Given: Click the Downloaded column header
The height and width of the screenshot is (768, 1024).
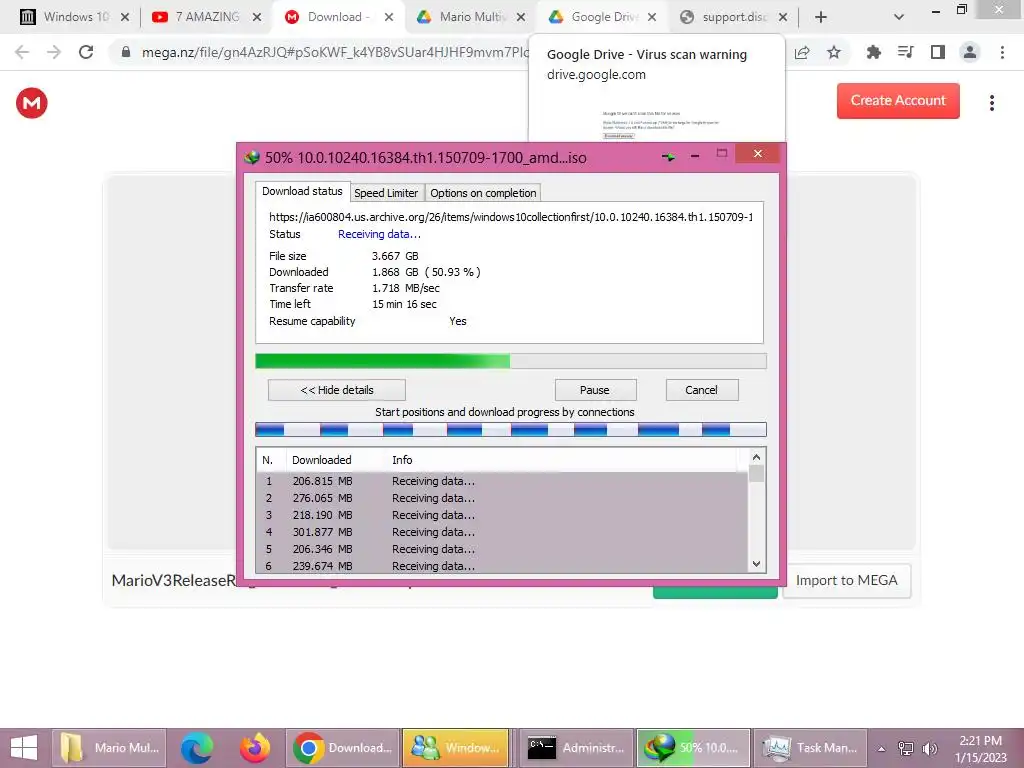Looking at the screenshot, I should (x=321, y=460).
